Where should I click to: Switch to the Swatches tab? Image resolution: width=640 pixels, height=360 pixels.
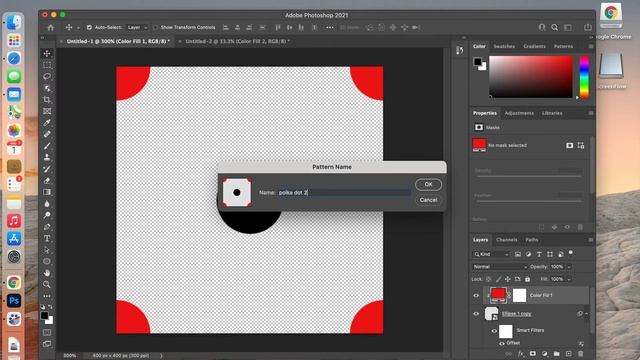coord(504,47)
